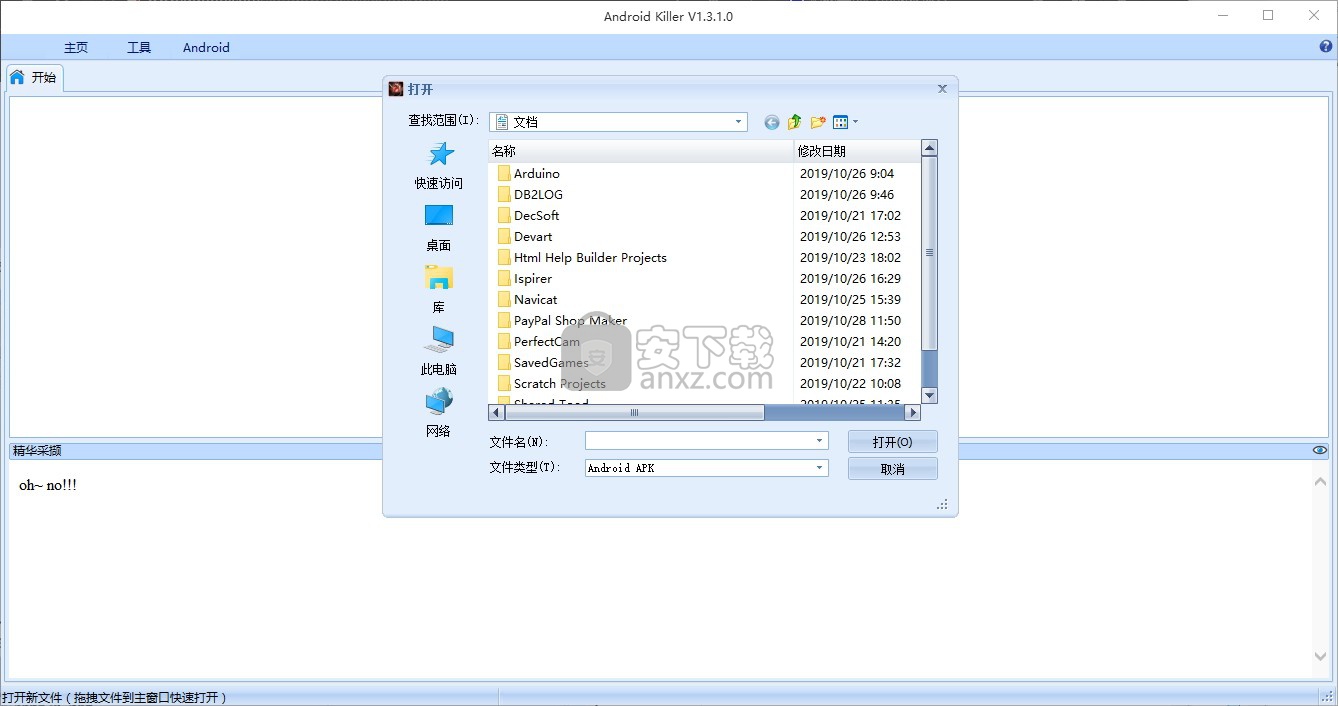Click the DB2LOG folder icon

(x=504, y=194)
